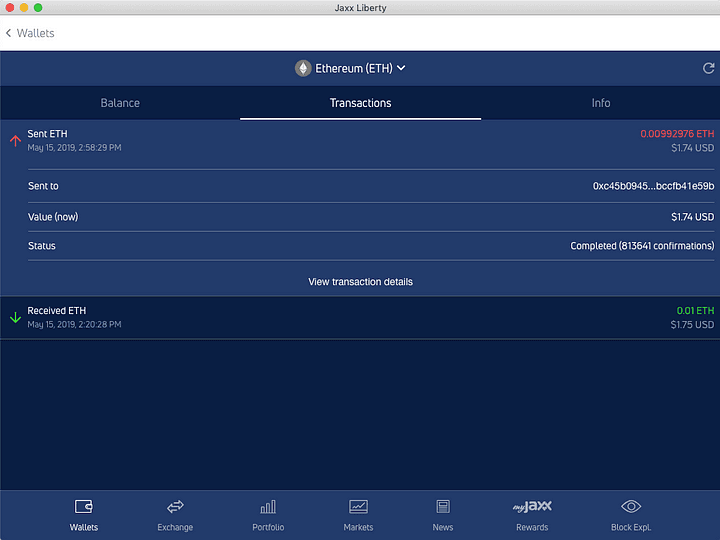This screenshot has width=720, height=540.
Task: Open the Block Explorer eye icon
Action: click(x=631, y=506)
